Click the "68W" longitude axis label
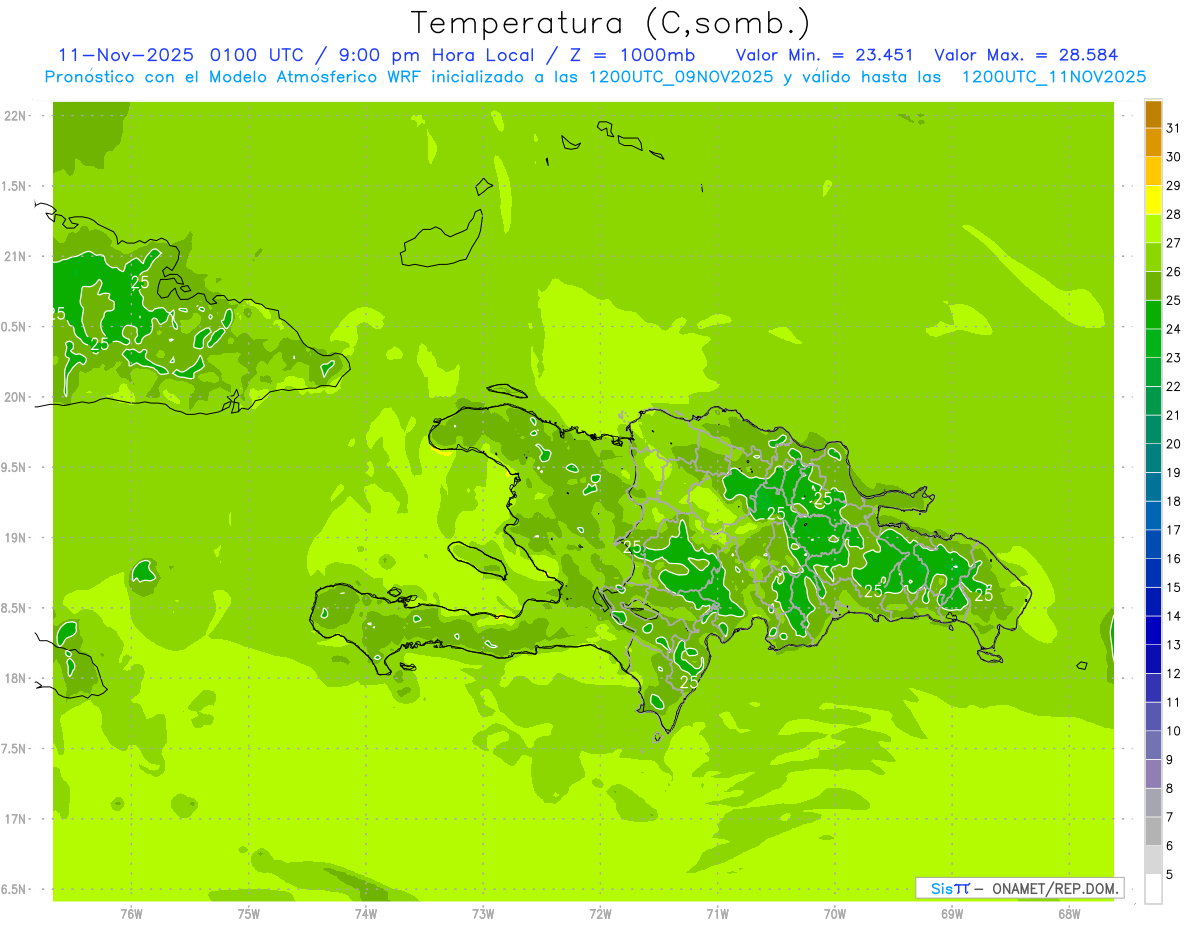 (x=1069, y=914)
